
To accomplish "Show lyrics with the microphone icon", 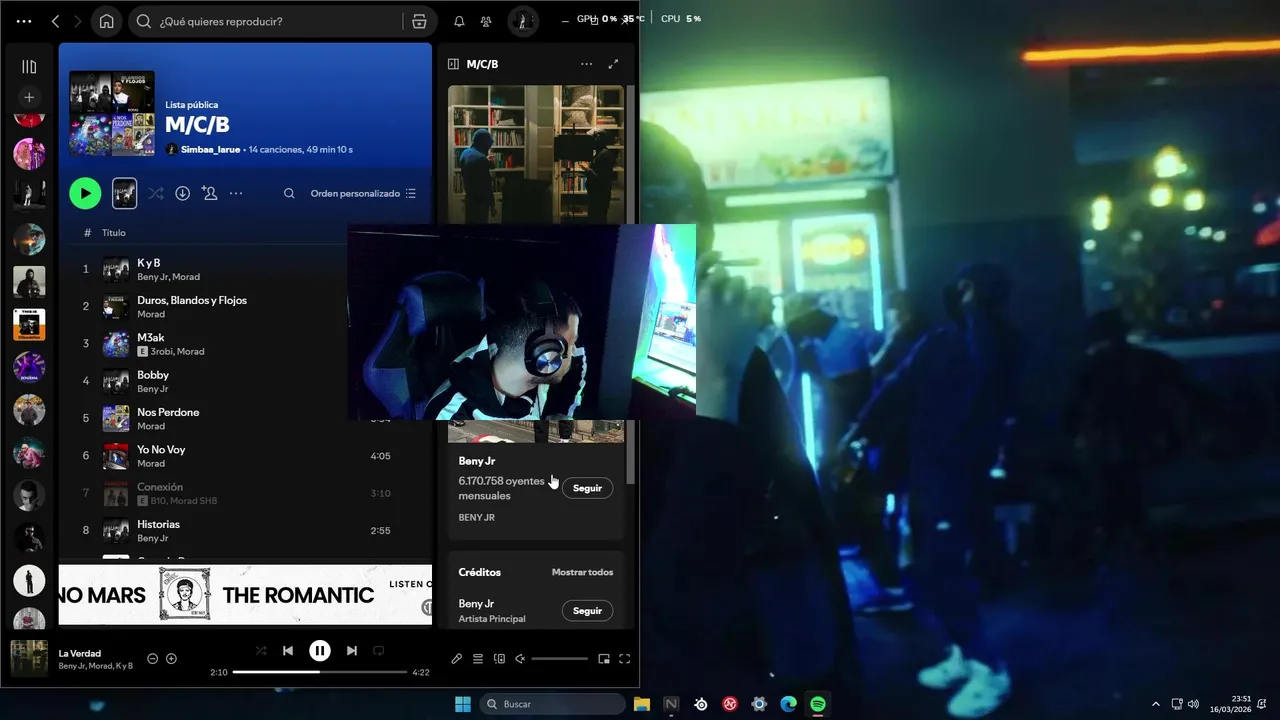I will [457, 659].
